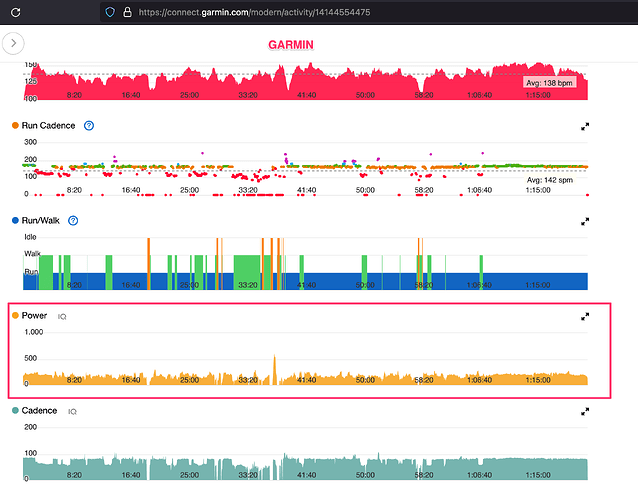638x500 pixels.
Task: Click the Avg: 142 spm label
Action: pos(548,181)
